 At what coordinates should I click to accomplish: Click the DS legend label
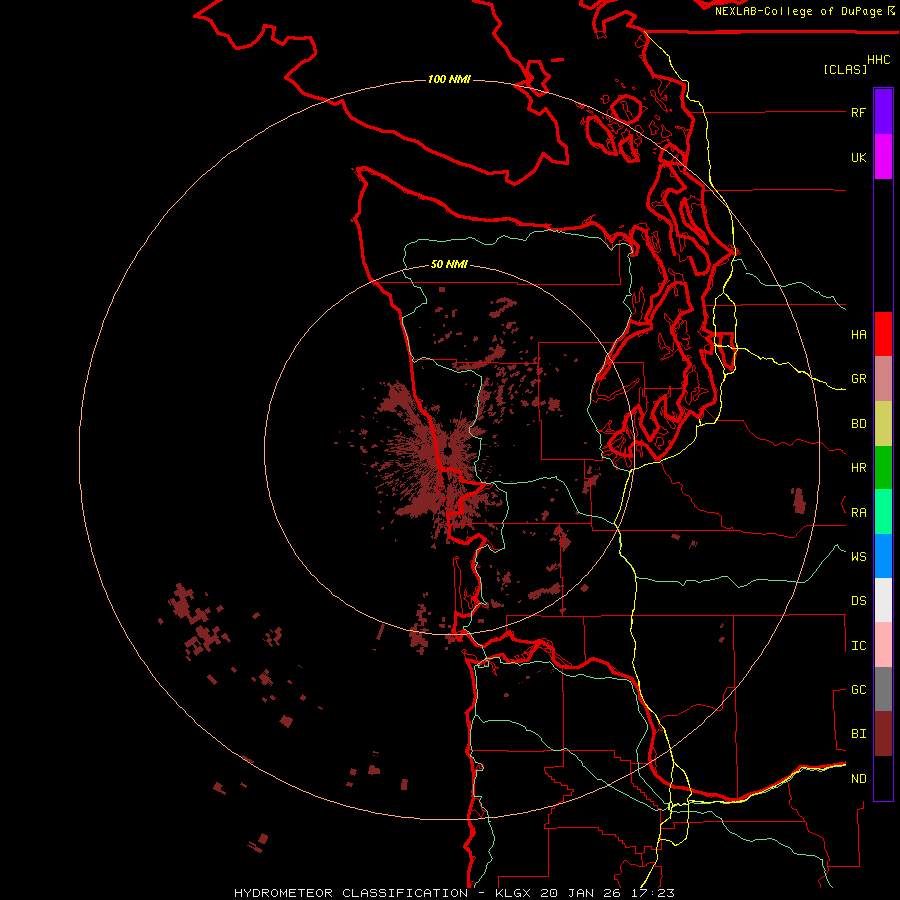click(858, 600)
